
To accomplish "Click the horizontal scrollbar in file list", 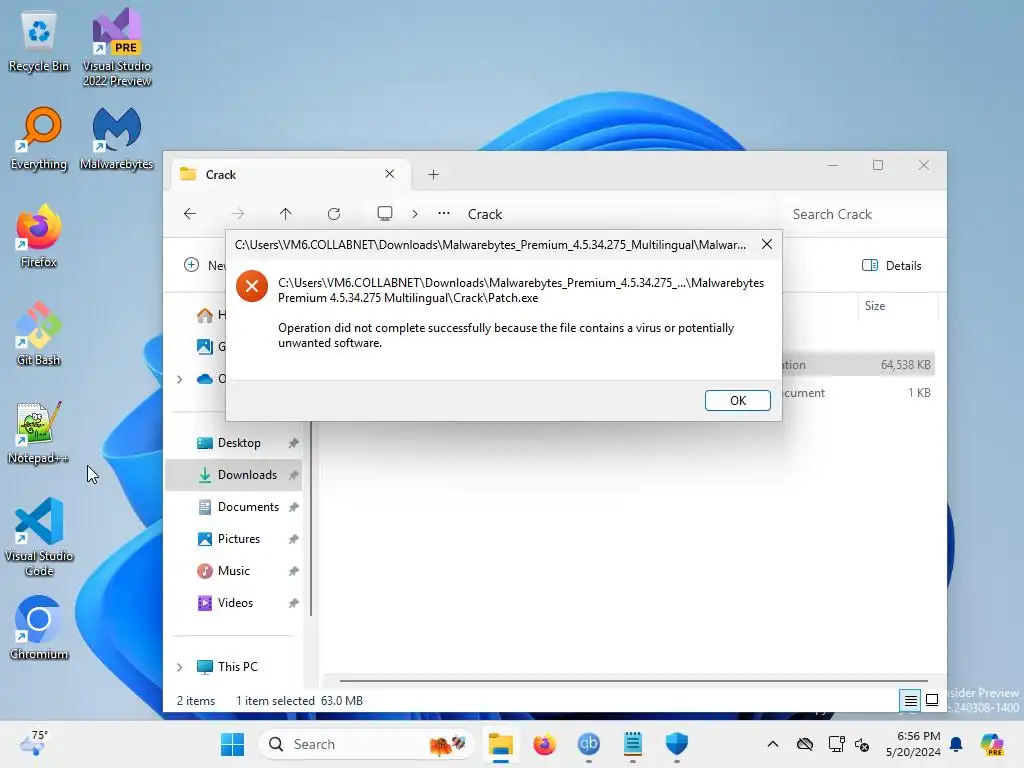I will coord(633,680).
